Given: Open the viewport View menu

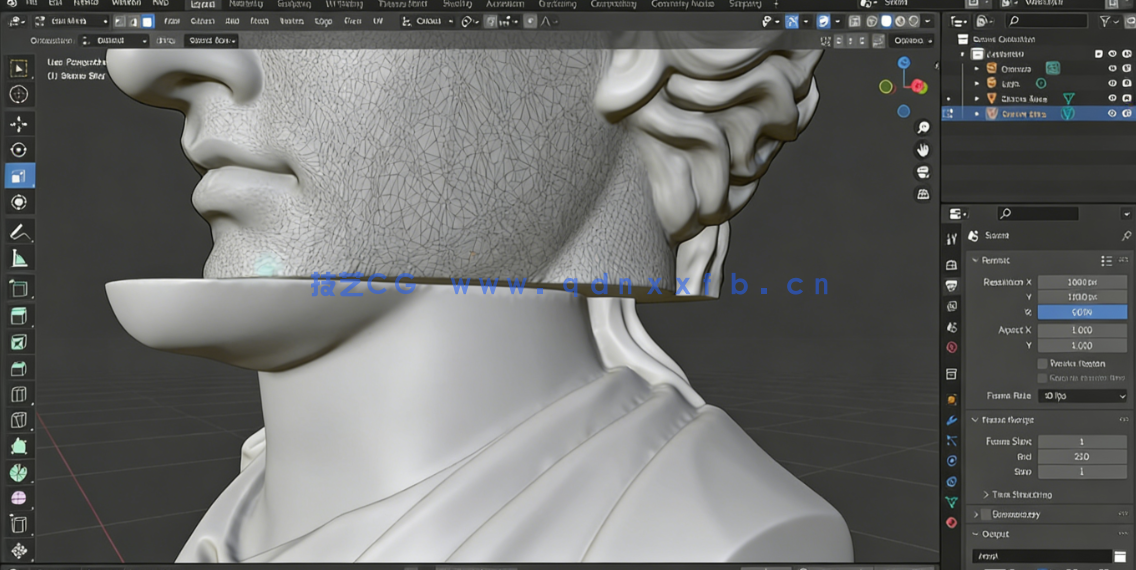Looking at the screenshot, I should coord(172,22).
